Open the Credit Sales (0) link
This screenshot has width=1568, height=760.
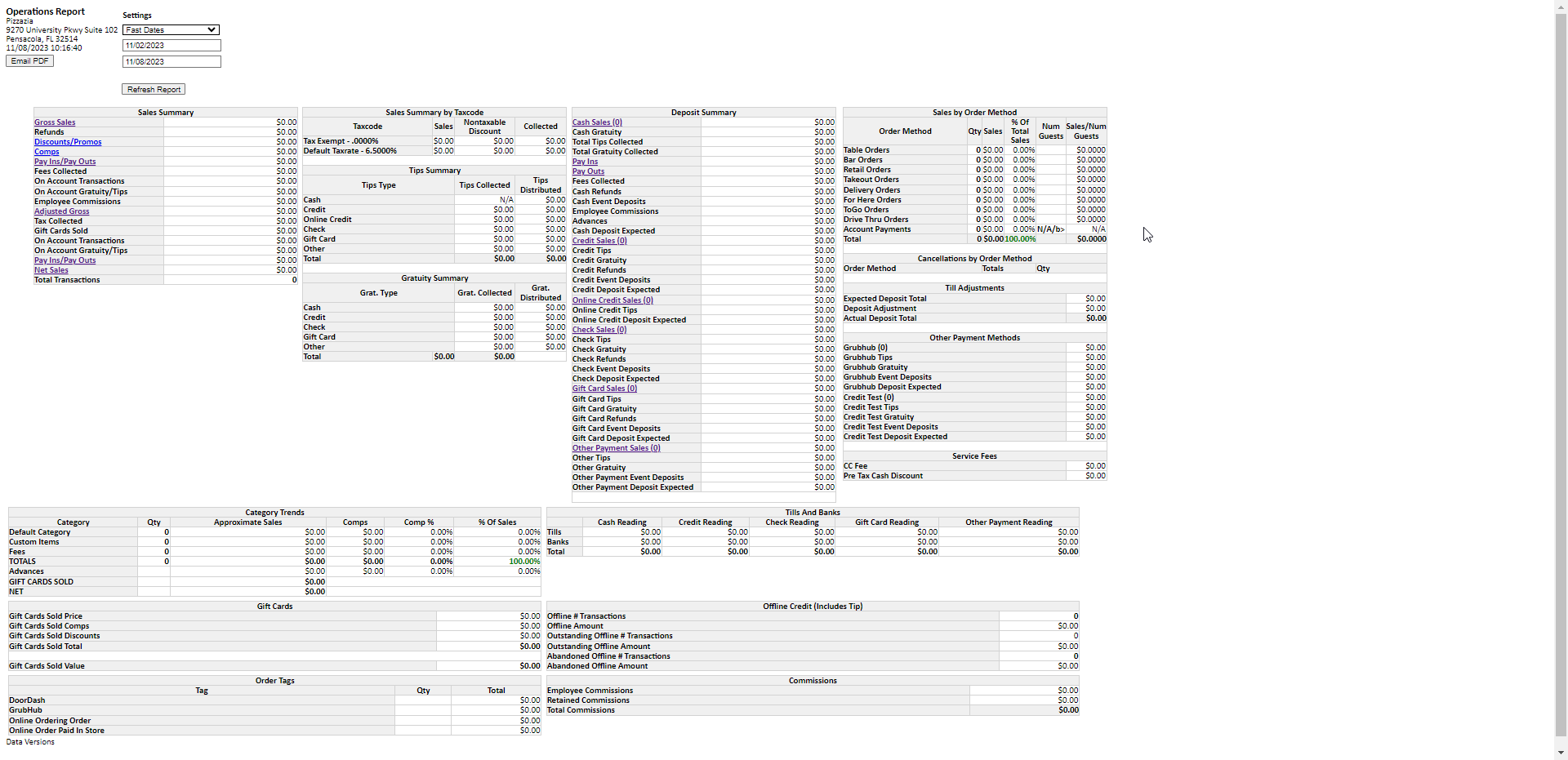pyautogui.click(x=599, y=241)
